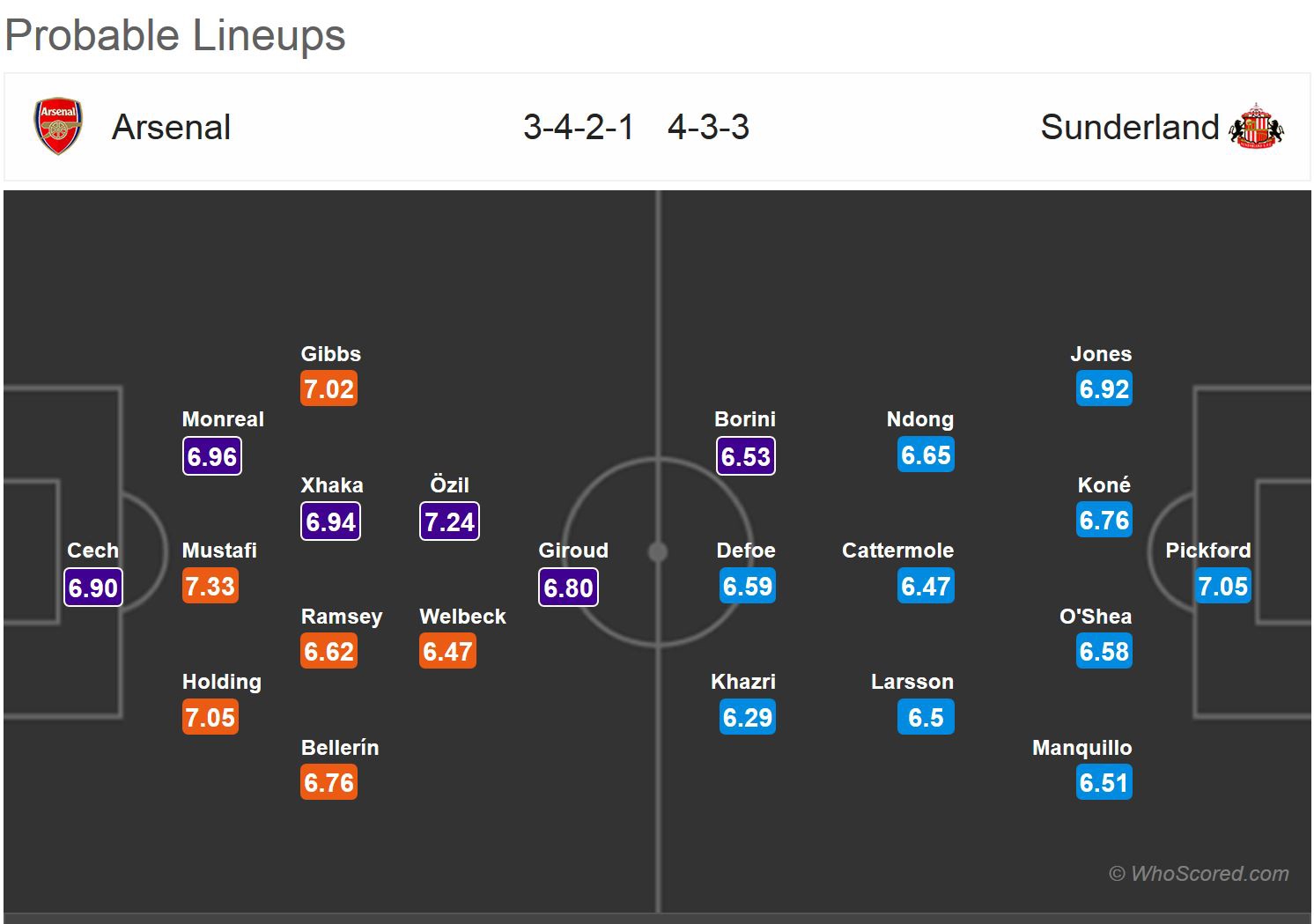The image size is (1314, 924).
Task: Click the Manquillo player name
Action: pos(1081,748)
